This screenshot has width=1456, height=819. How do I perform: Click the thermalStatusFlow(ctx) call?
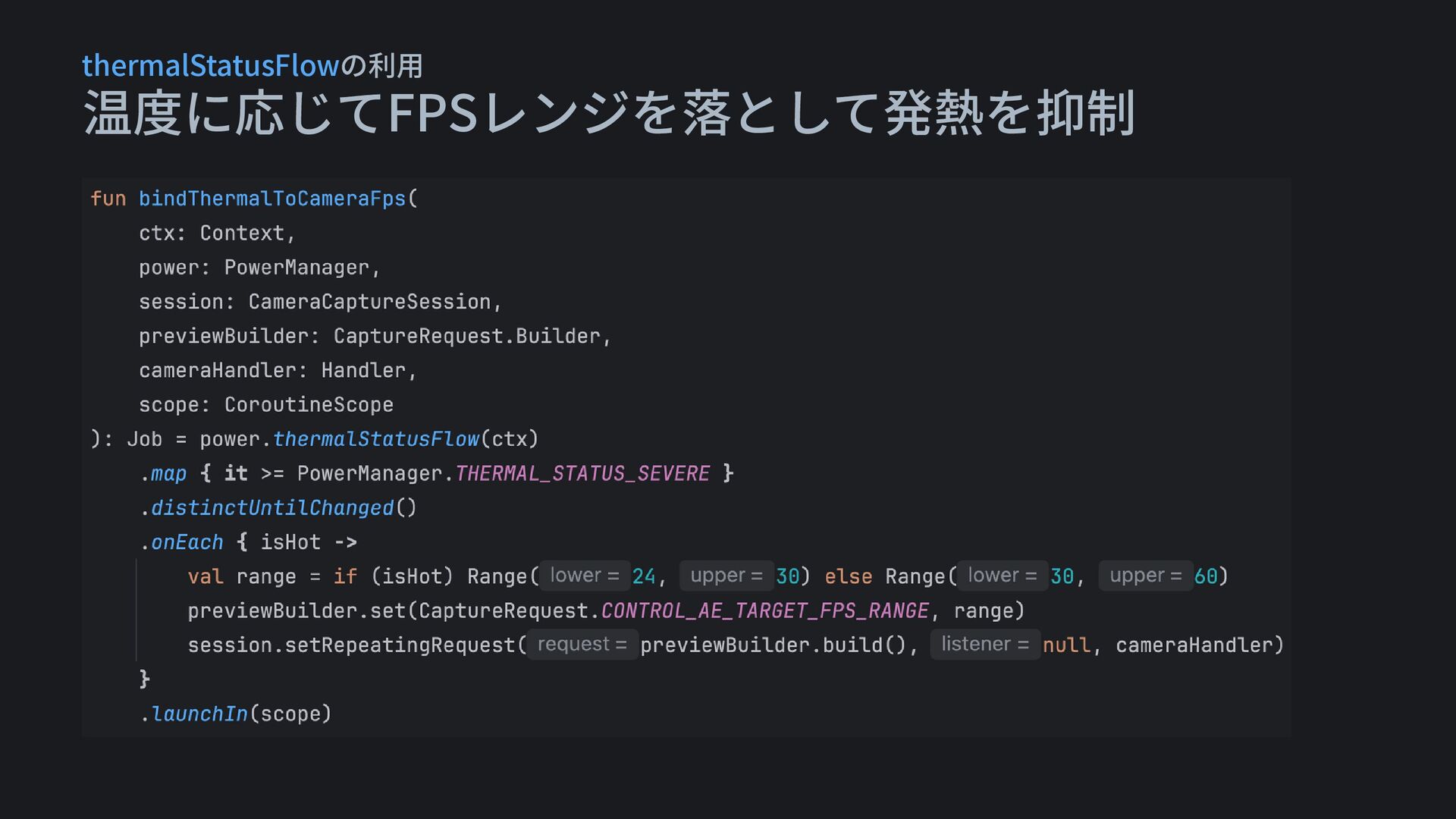coord(405,439)
